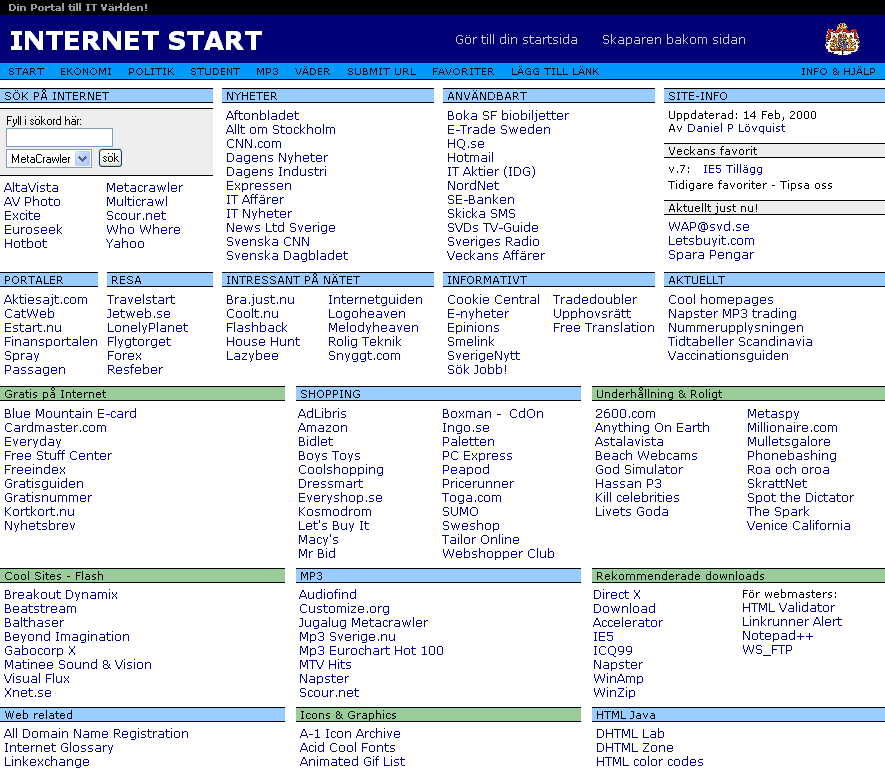The height and width of the screenshot is (769, 885).
Task: Open the Free Translation link
Action: (604, 327)
